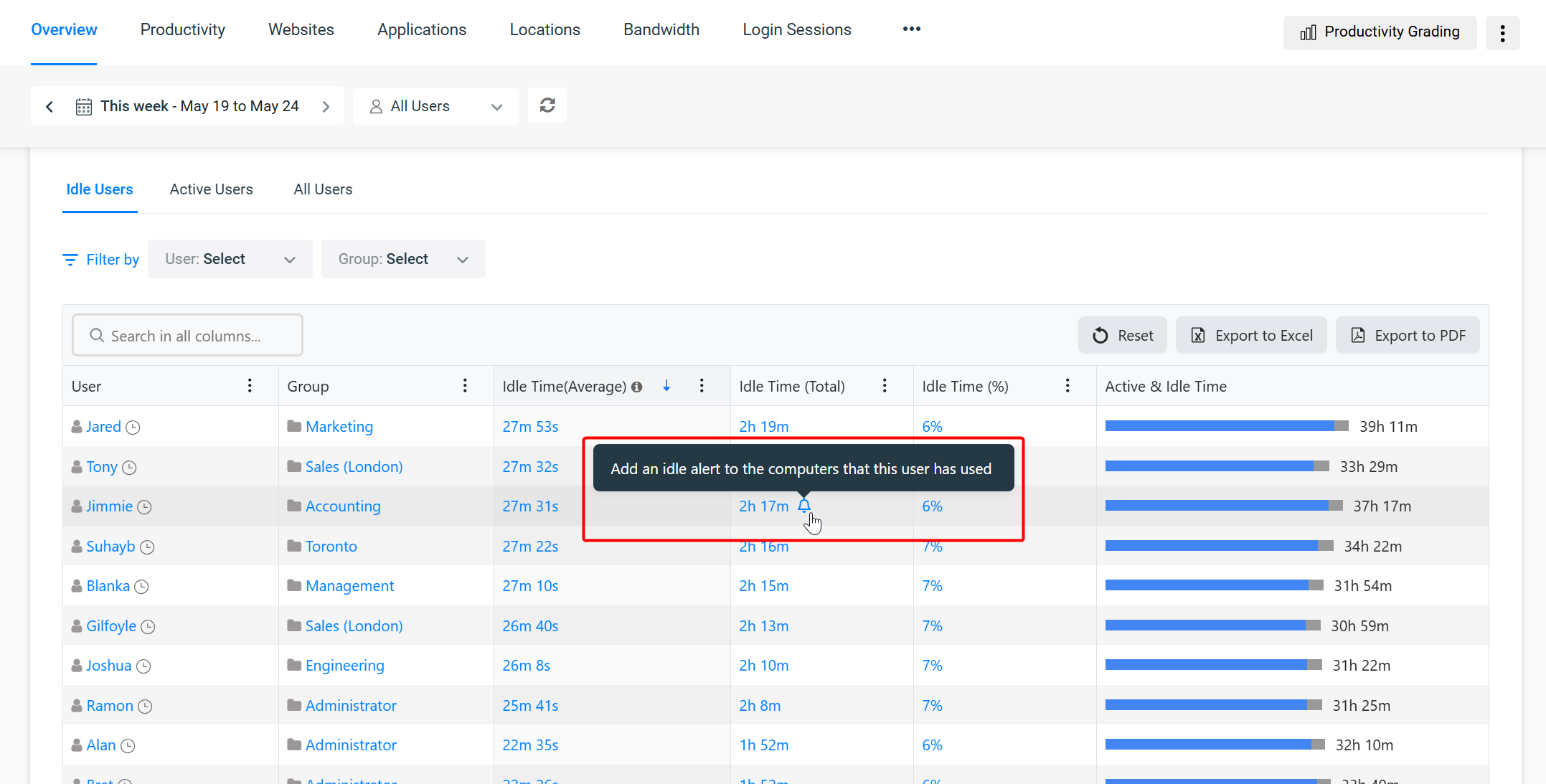Click the refresh data icon
This screenshot has height=784, width=1546.
pos(547,105)
